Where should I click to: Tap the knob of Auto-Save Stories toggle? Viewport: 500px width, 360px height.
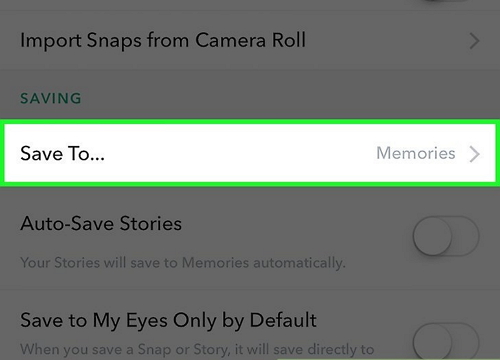(432, 236)
